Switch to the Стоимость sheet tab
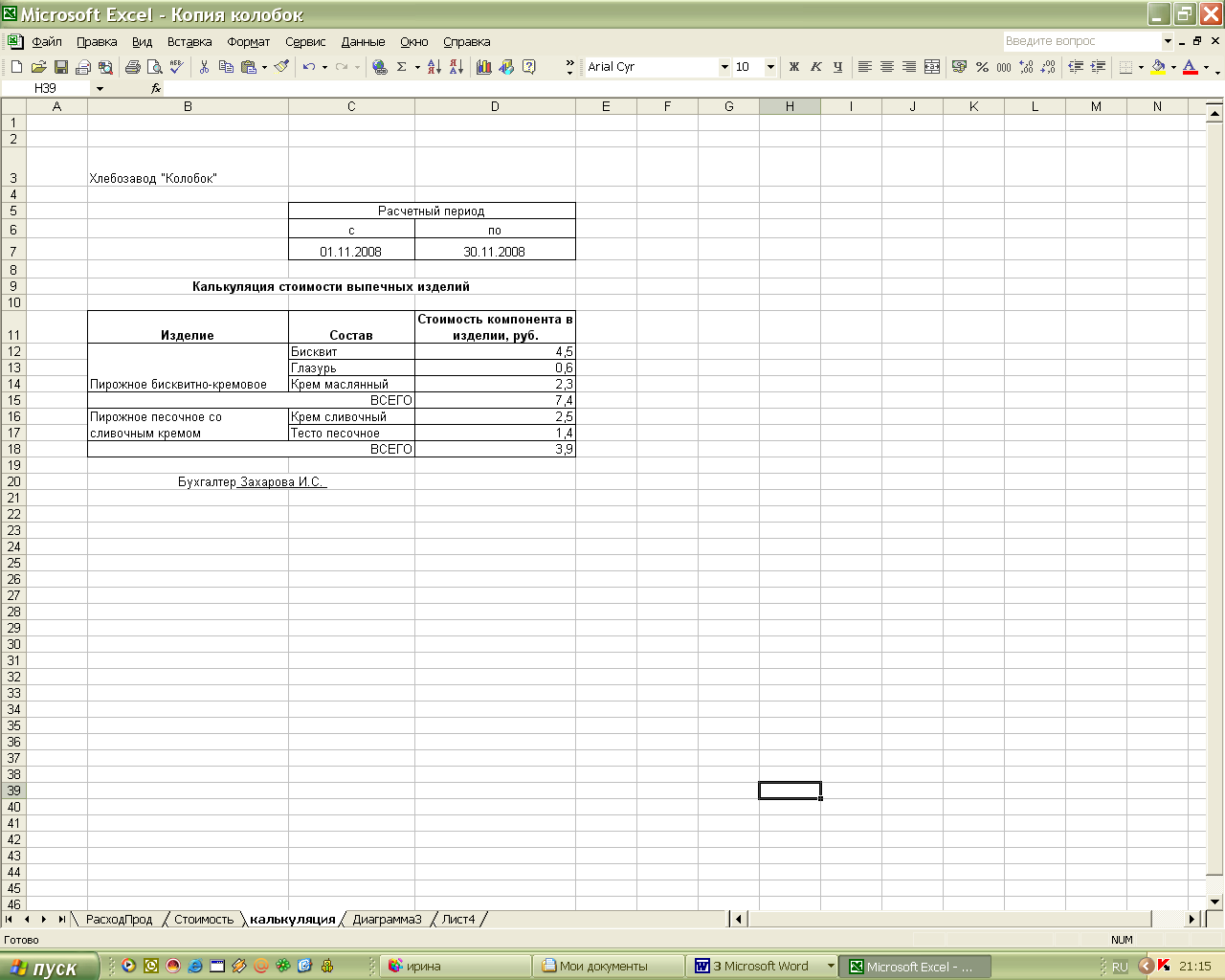Screen dimensions: 1225x980 point(204,920)
